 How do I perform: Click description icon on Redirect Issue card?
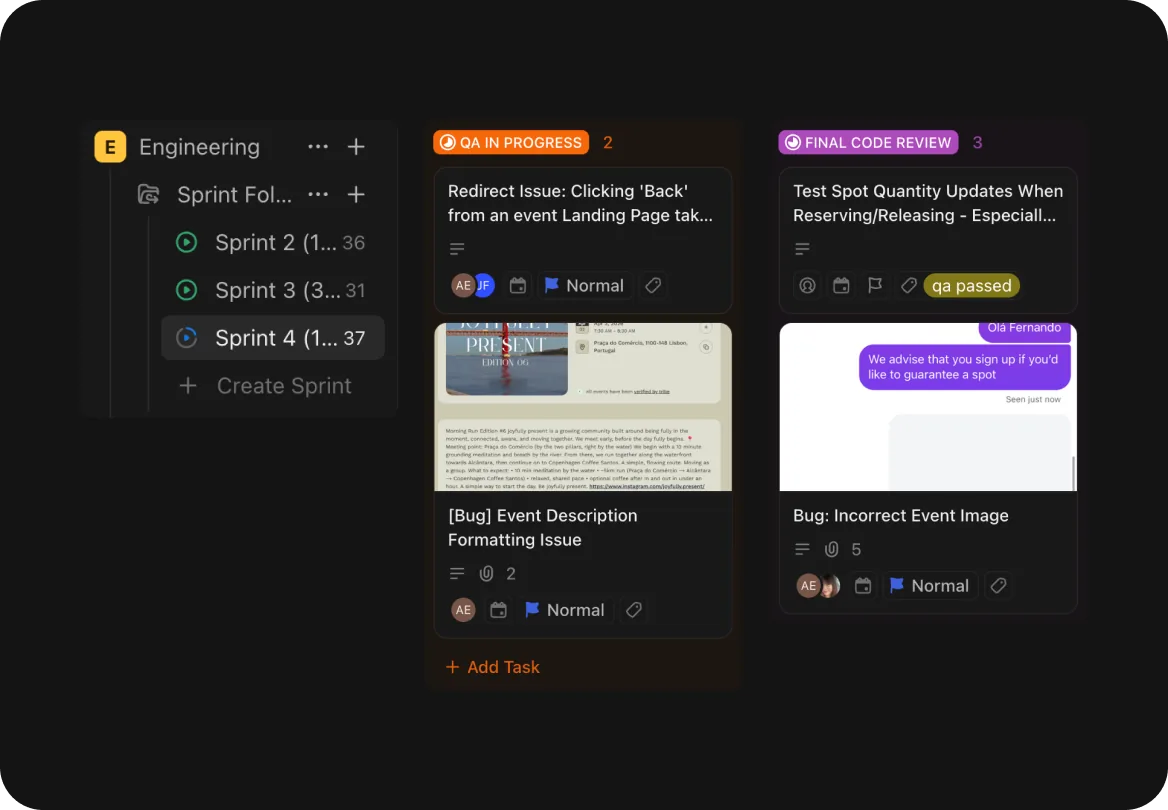pos(457,248)
